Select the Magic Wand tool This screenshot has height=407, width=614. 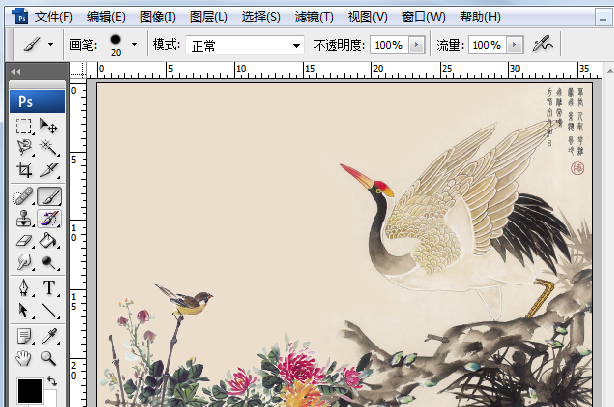(49, 148)
